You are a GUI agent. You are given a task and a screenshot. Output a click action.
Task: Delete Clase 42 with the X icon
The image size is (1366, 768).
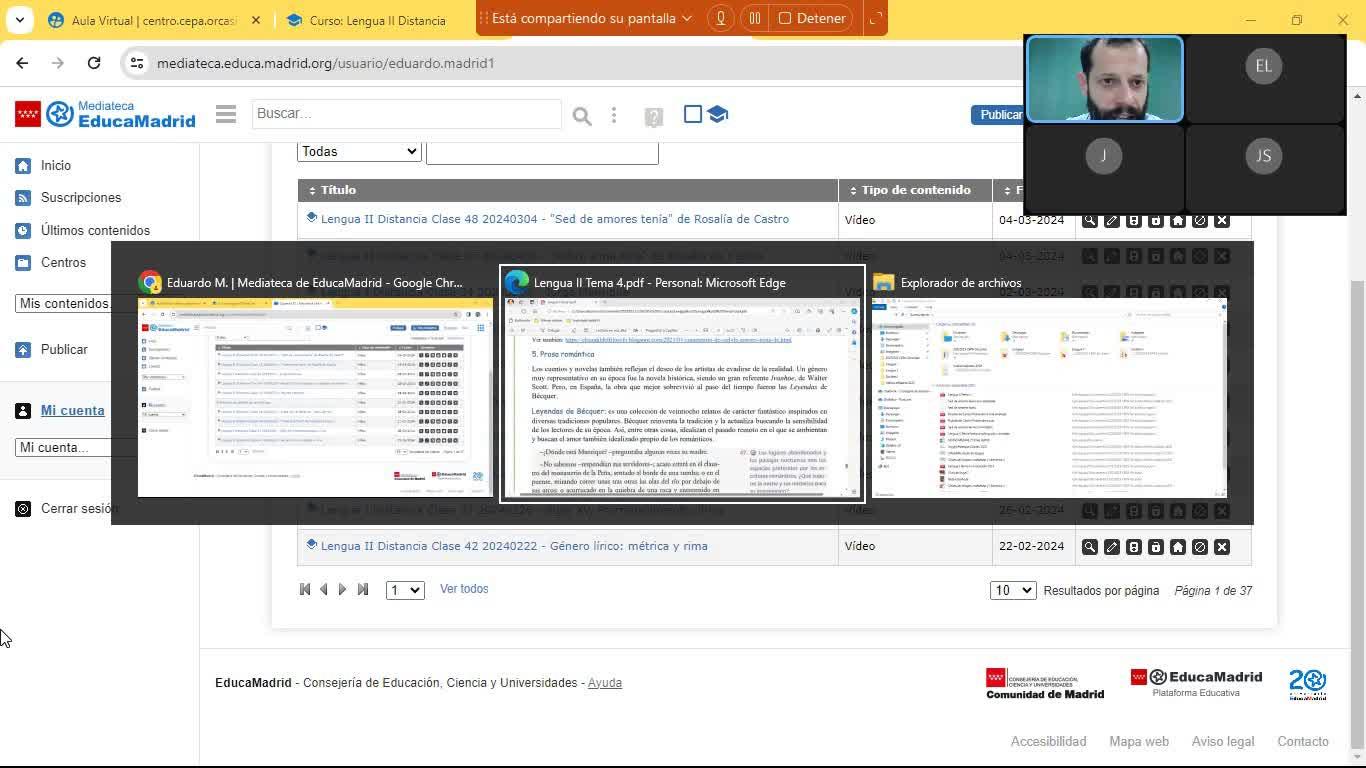click(1222, 547)
